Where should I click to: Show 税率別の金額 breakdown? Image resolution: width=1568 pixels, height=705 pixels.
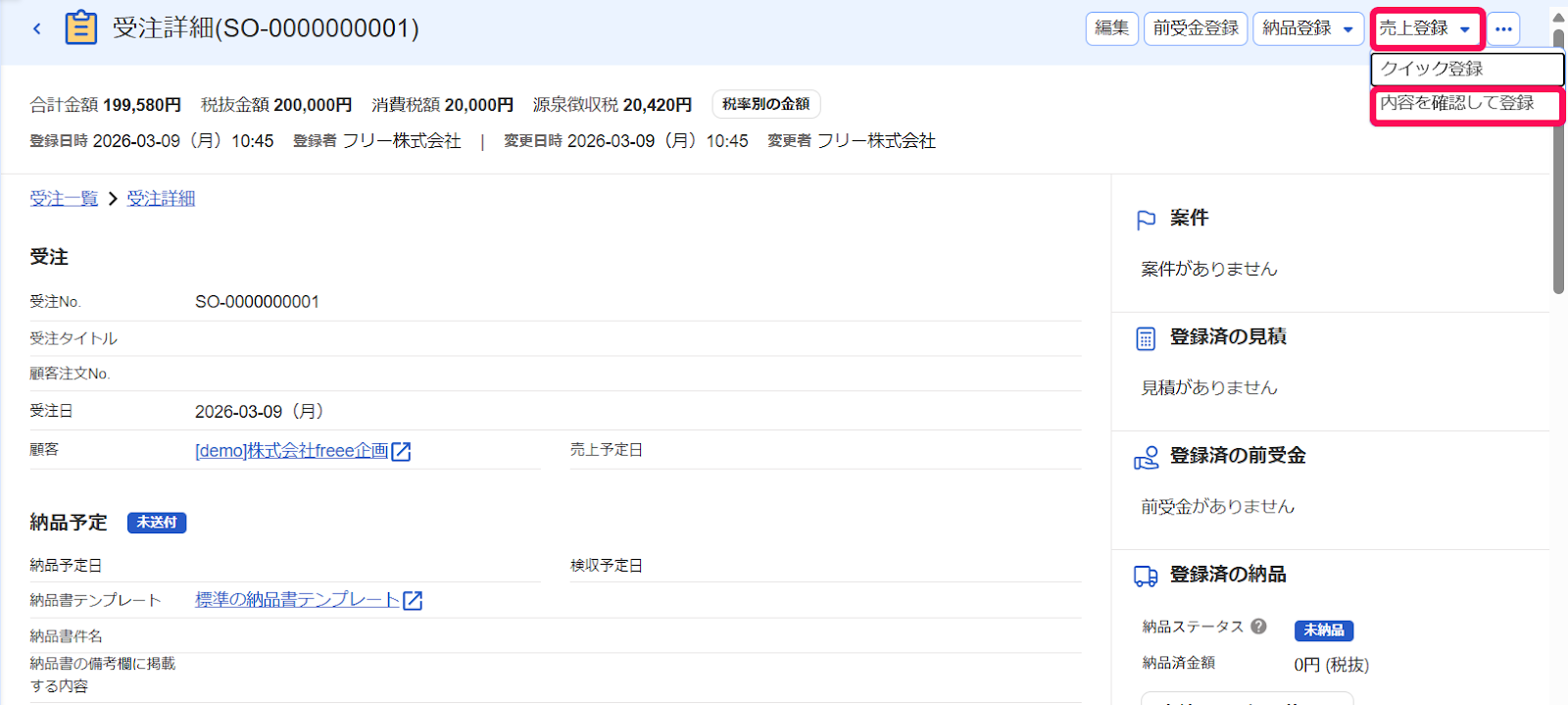tap(766, 104)
